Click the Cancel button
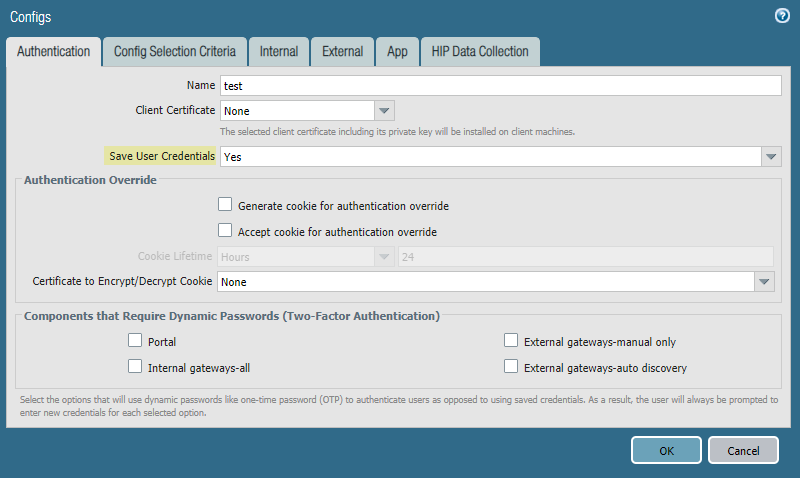This screenshot has width=800, height=478. tap(743, 450)
